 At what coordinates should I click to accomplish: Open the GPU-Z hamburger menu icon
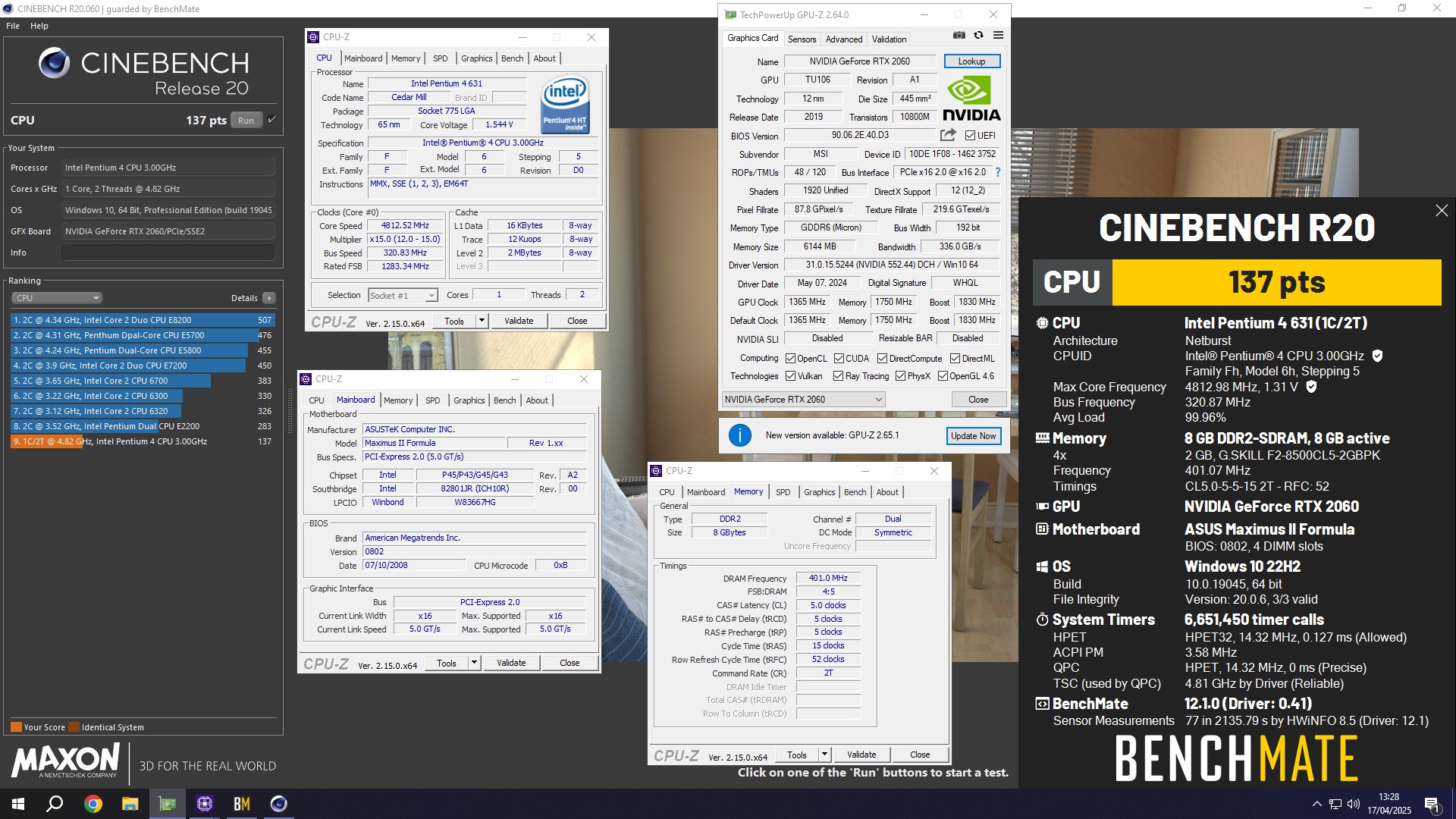[x=998, y=36]
